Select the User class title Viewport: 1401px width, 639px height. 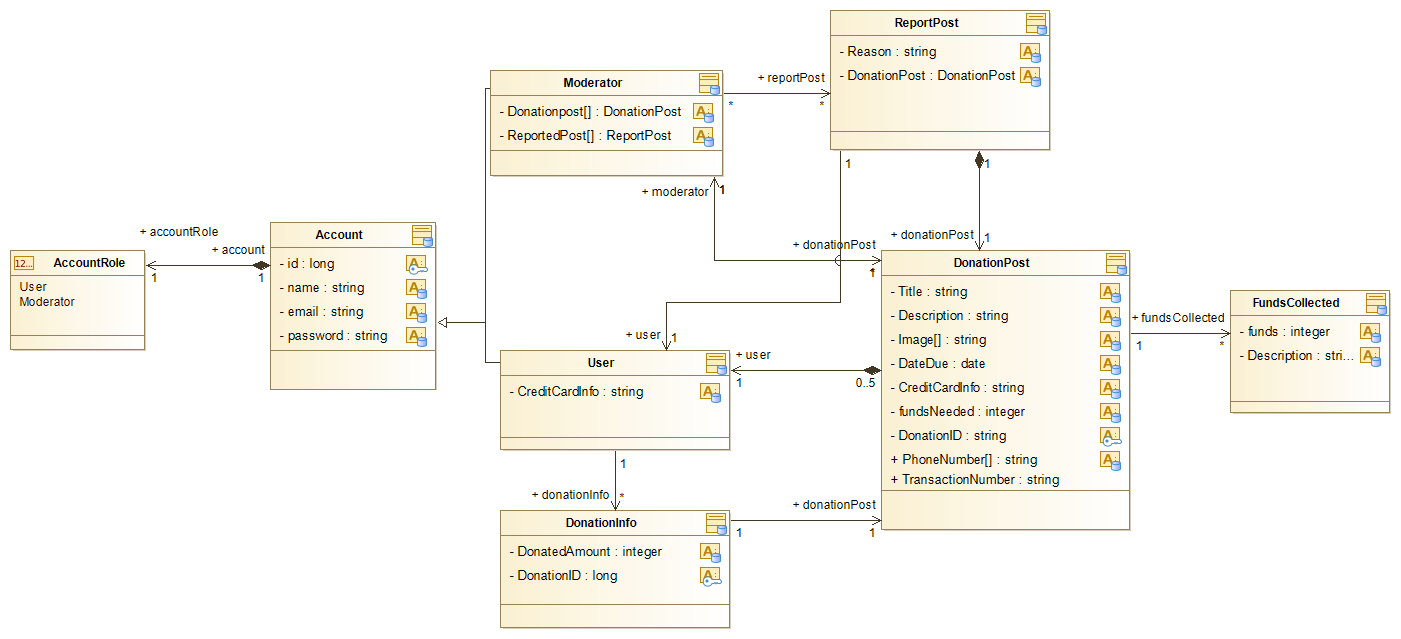[x=601, y=363]
